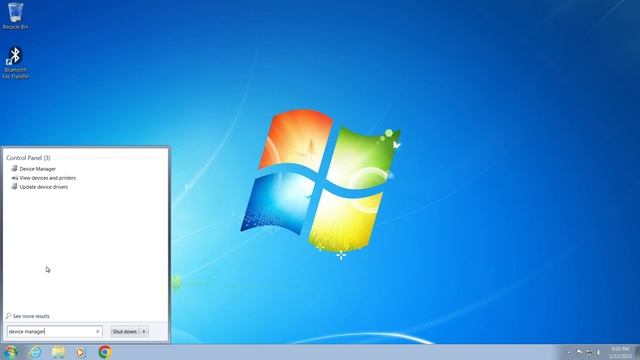640x360 pixels.
Task: Open Update device drivers result
Action: coord(44,187)
